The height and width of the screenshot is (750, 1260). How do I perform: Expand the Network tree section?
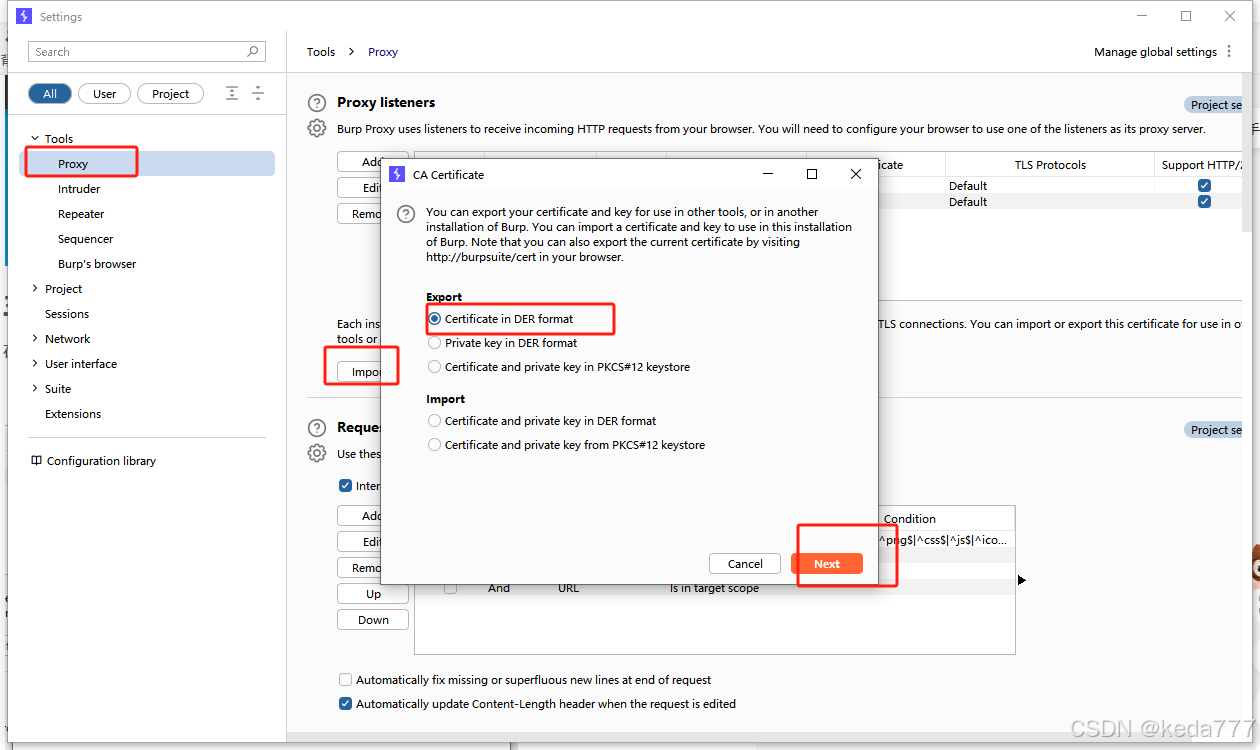pyautogui.click(x=35, y=339)
